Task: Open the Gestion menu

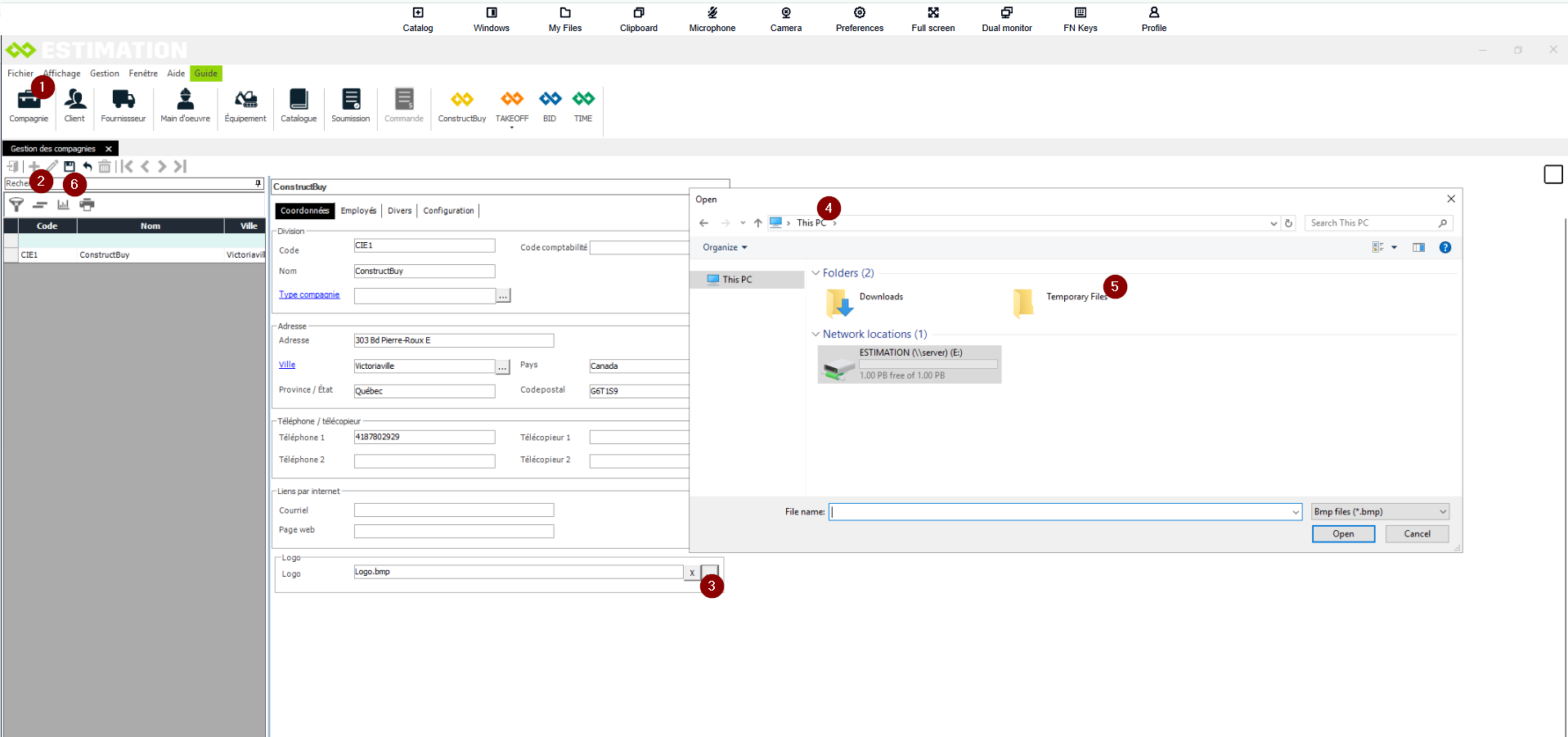Action: click(104, 74)
